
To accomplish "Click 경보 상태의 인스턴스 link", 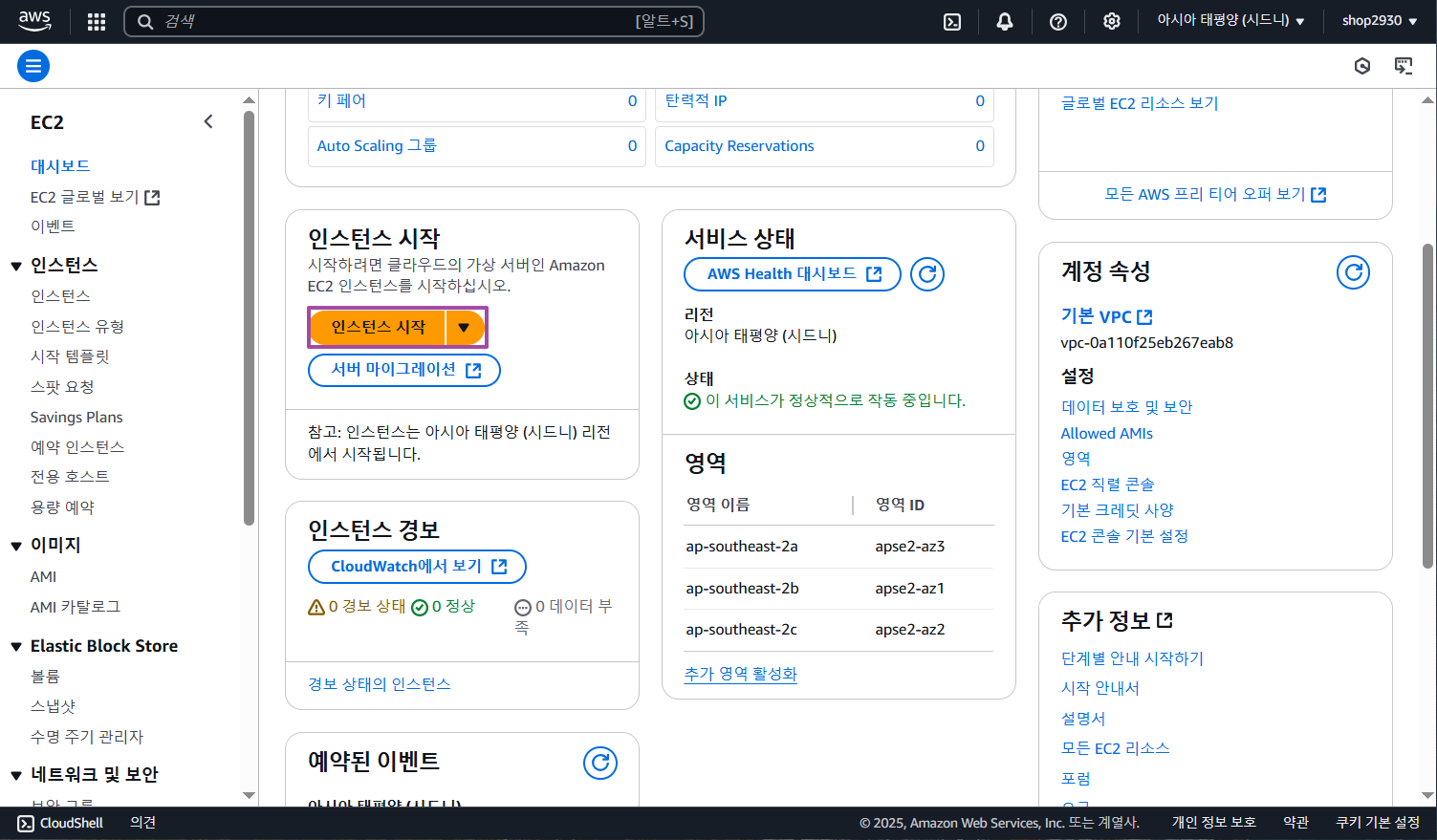I will [x=380, y=684].
